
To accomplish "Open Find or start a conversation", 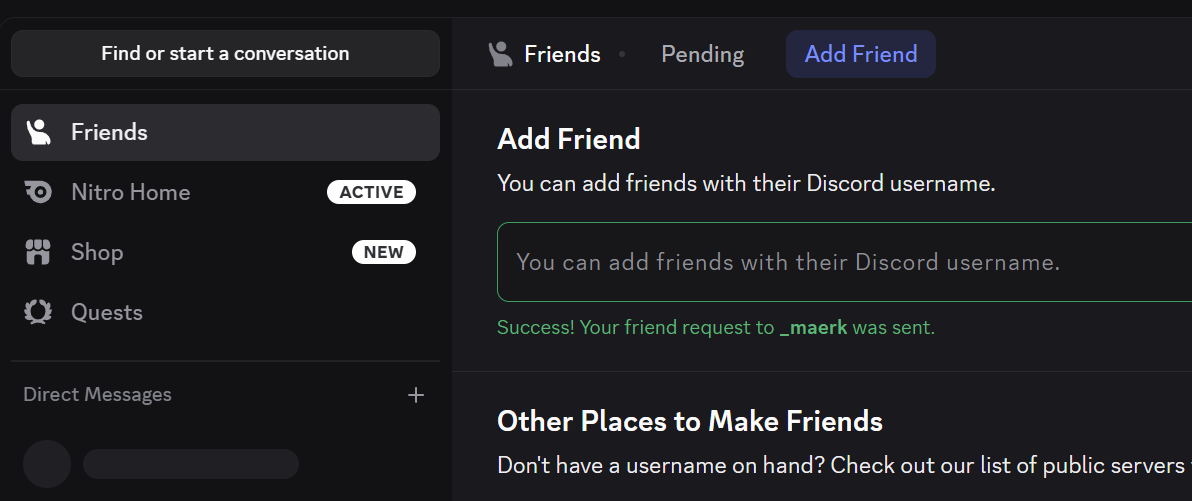I will pyautogui.click(x=225, y=54).
